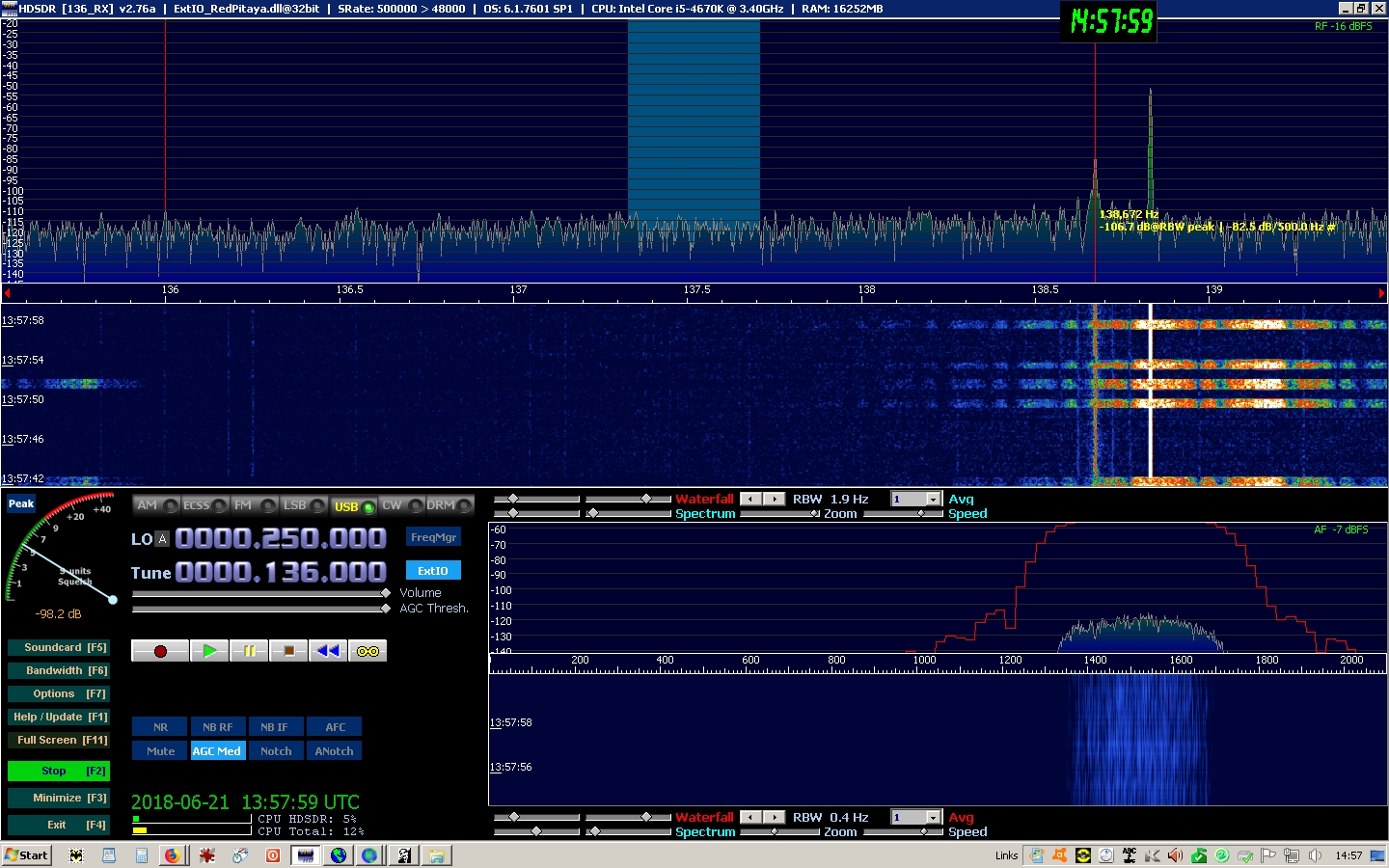
Task: Select LSB demodulation mode
Action: pos(304,505)
